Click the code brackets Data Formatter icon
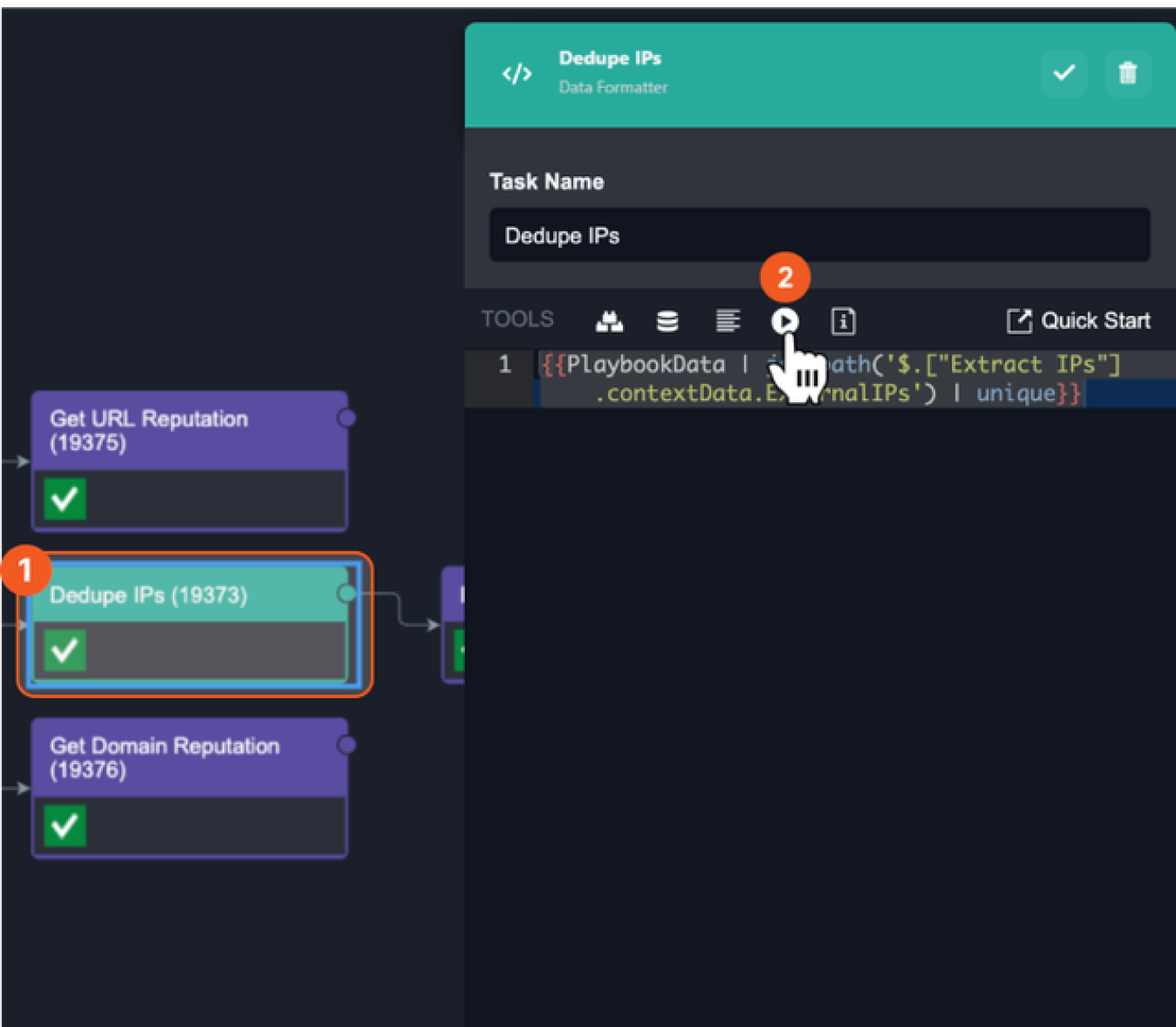The height and width of the screenshot is (1027, 1176). click(x=516, y=74)
